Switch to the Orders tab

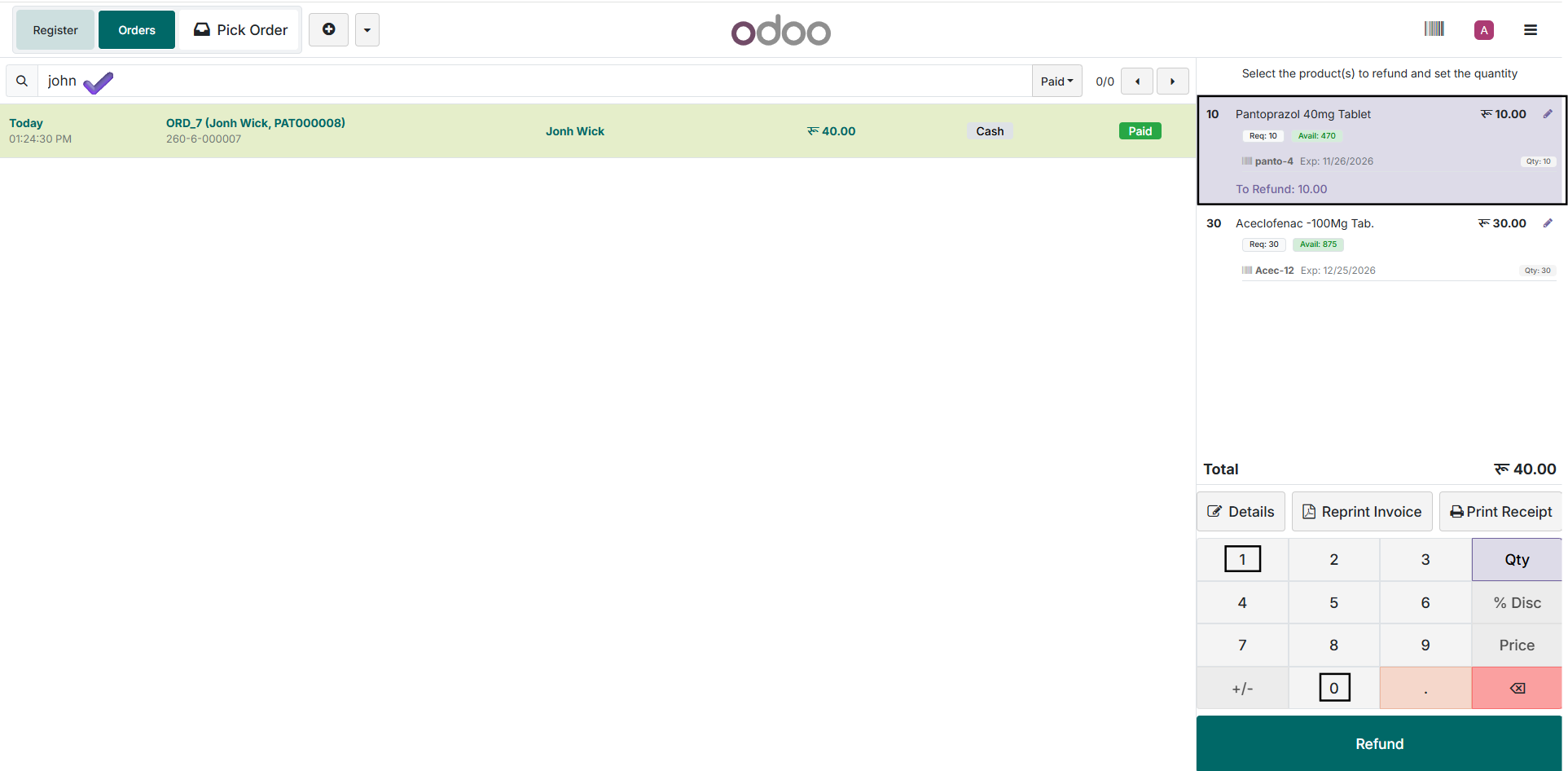click(137, 30)
